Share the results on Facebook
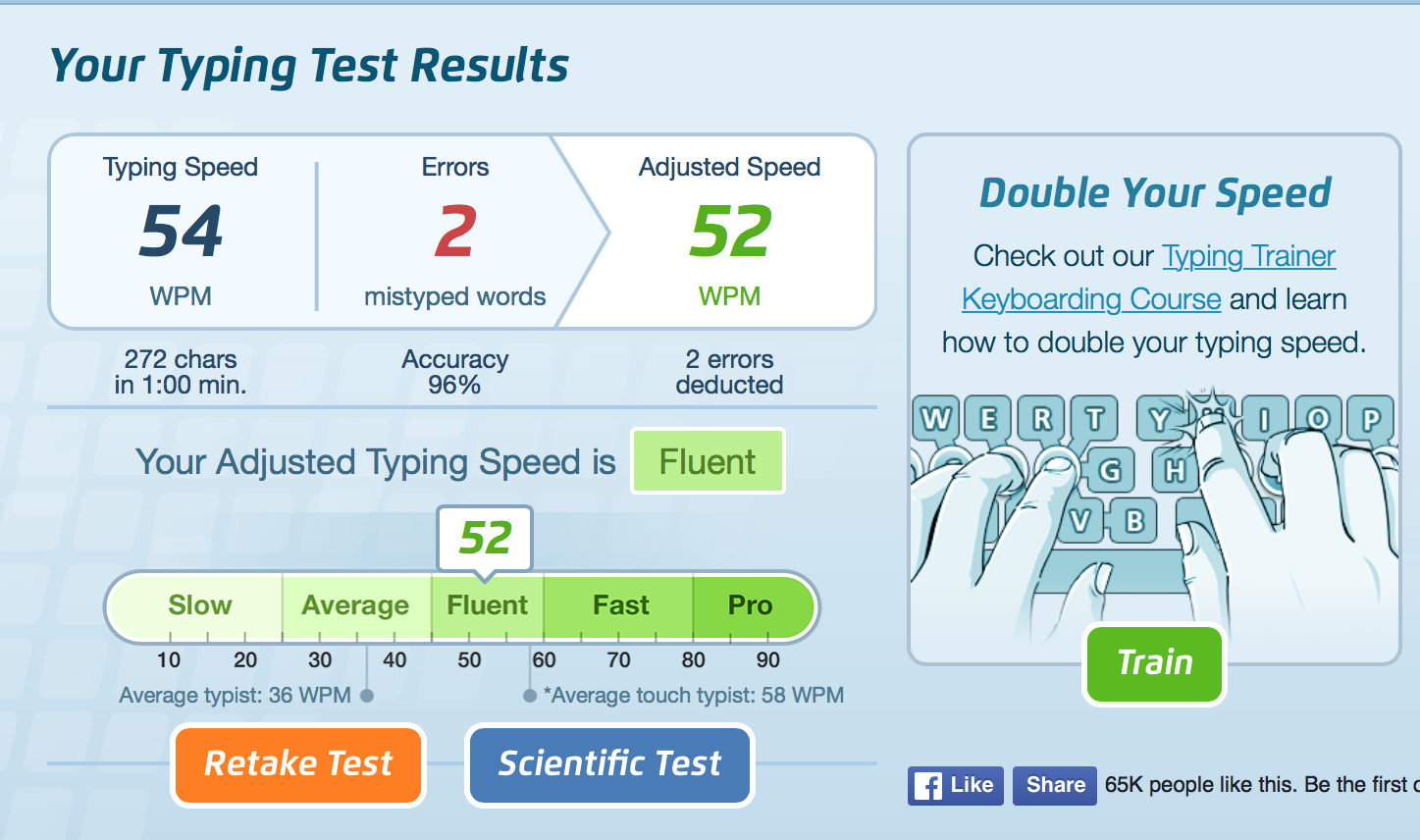 coord(1055,786)
